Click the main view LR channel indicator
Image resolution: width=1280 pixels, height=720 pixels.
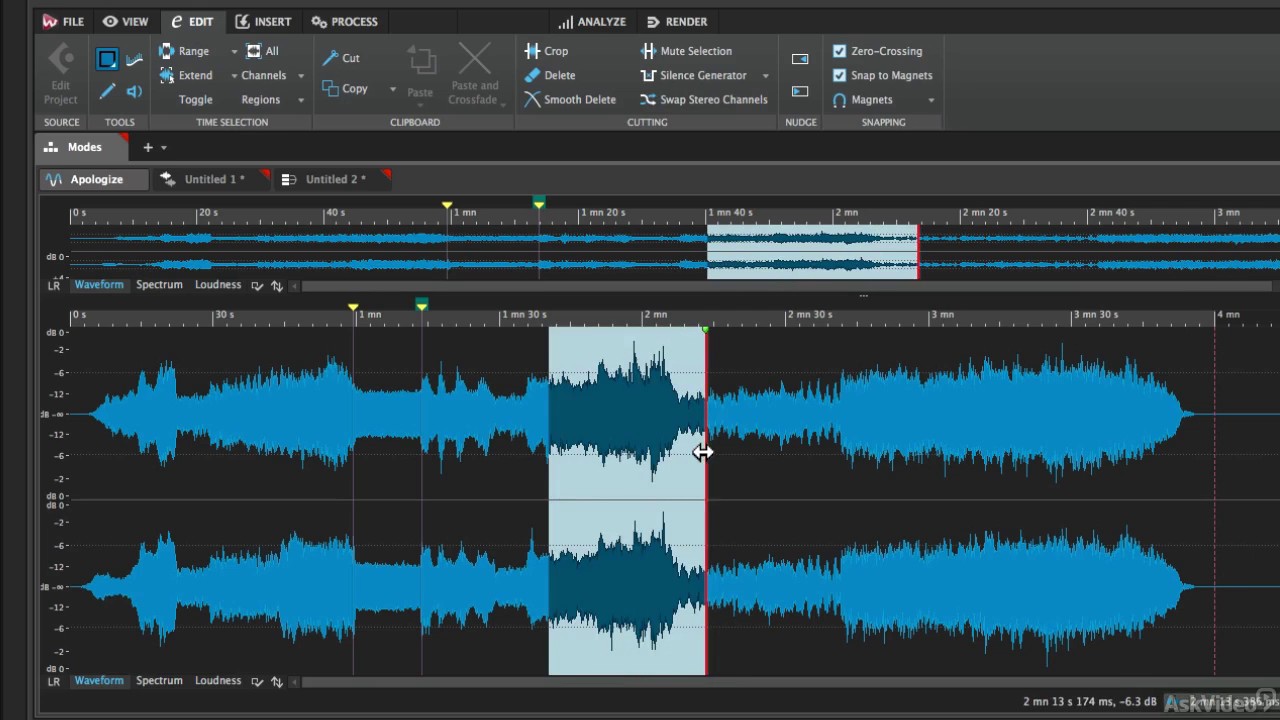pos(54,681)
